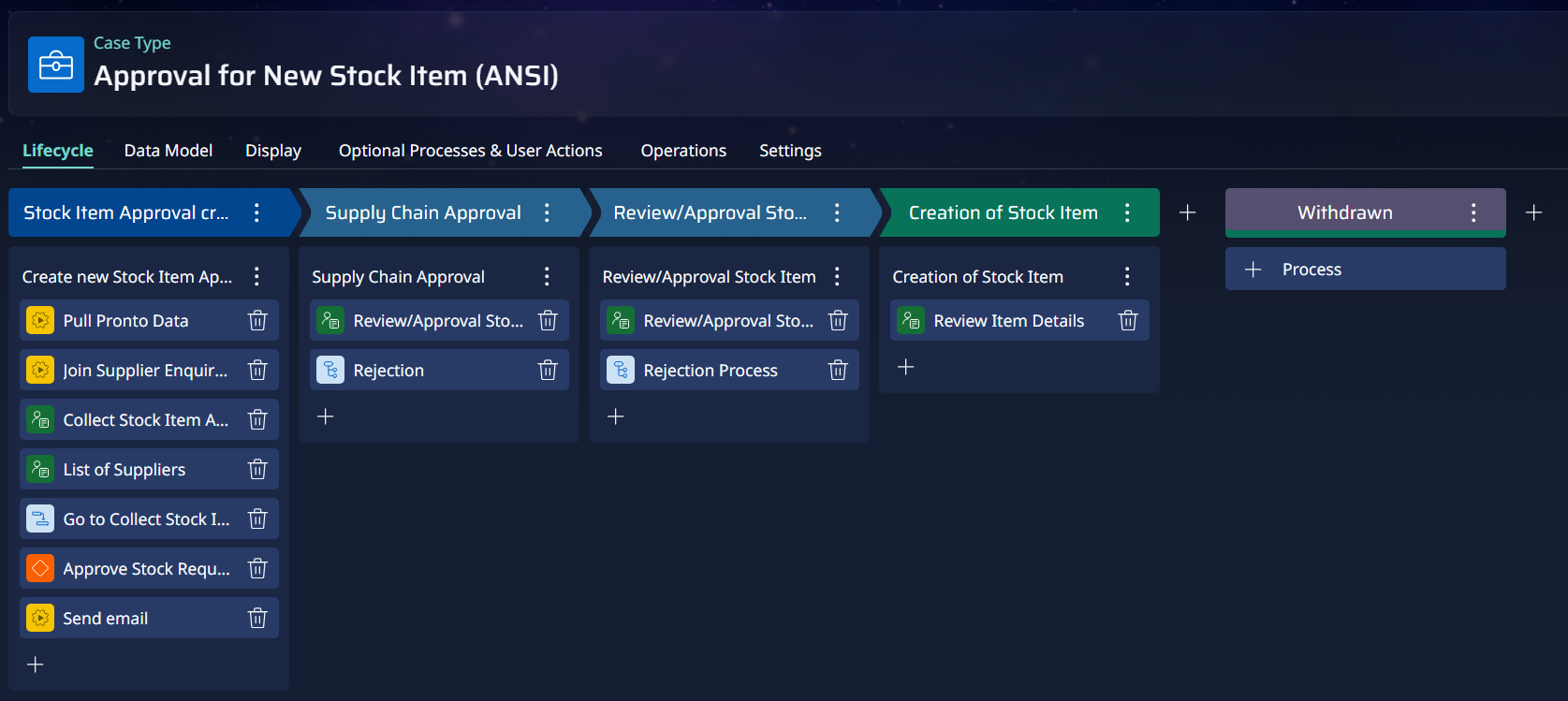The height and width of the screenshot is (701, 1568).
Task: Add a step under Create new Stock Item process
Action: pos(36,664)
